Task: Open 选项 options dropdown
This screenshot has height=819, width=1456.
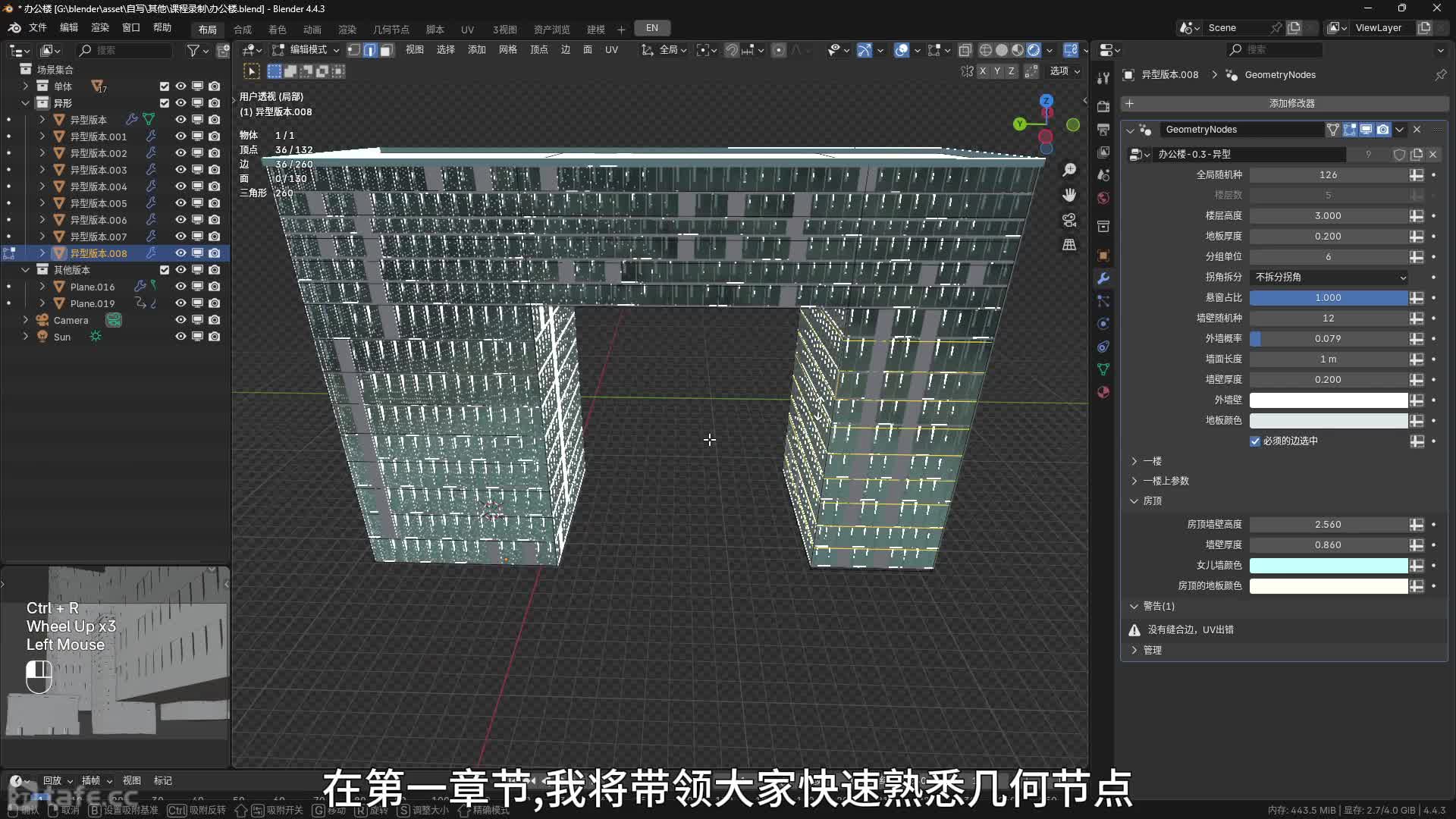Action: click(x=1065, y=71)
